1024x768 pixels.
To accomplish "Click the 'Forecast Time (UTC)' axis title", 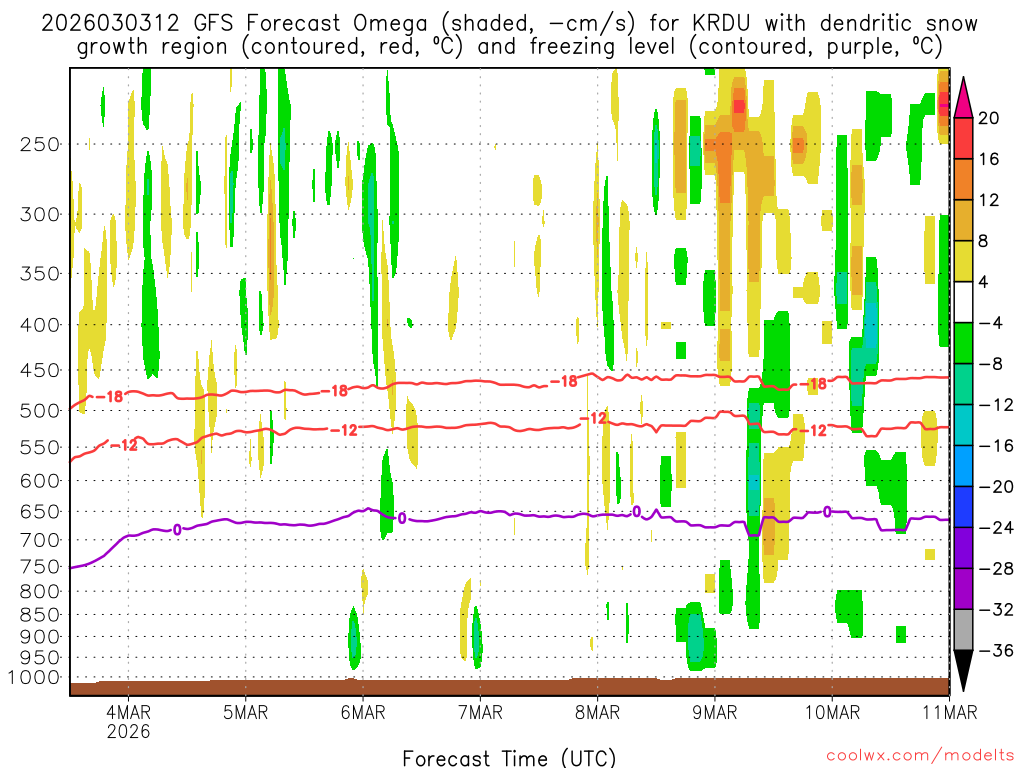I will coord(509,758).
